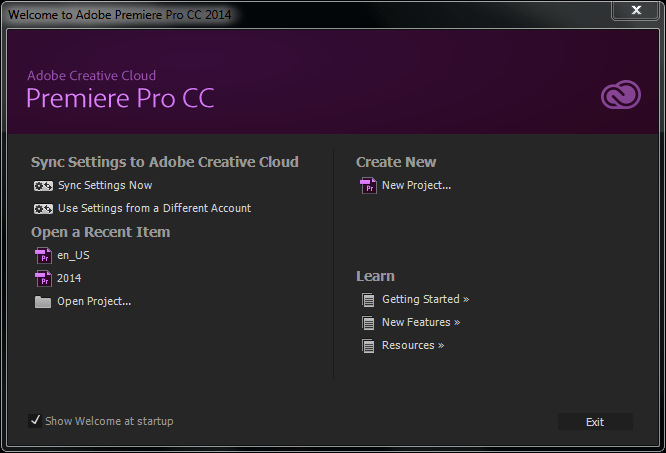Select Open Project... to browse files
Viewport: 666px width, 453px height.
tap(94, 302)
